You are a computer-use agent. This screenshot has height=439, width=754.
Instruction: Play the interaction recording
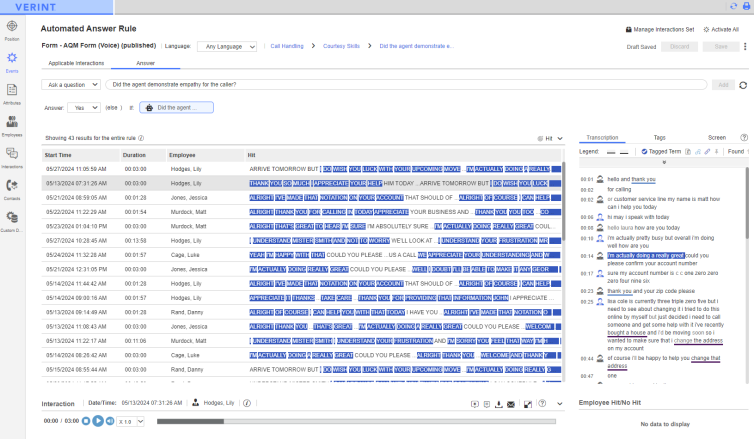[99, 421]
